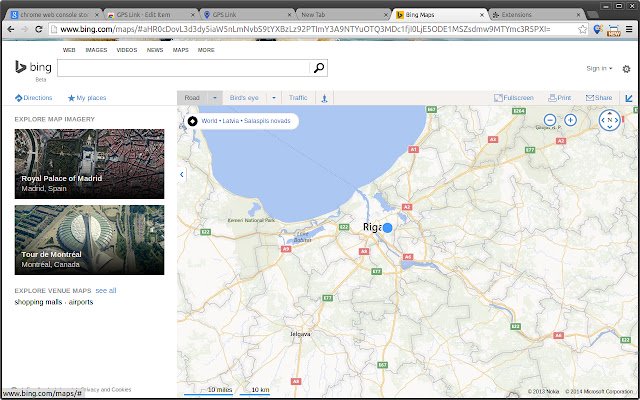Open the MAPS menu item
Image resolution: width=640 pixels, height=400 pixels.
tap(181, 50)
